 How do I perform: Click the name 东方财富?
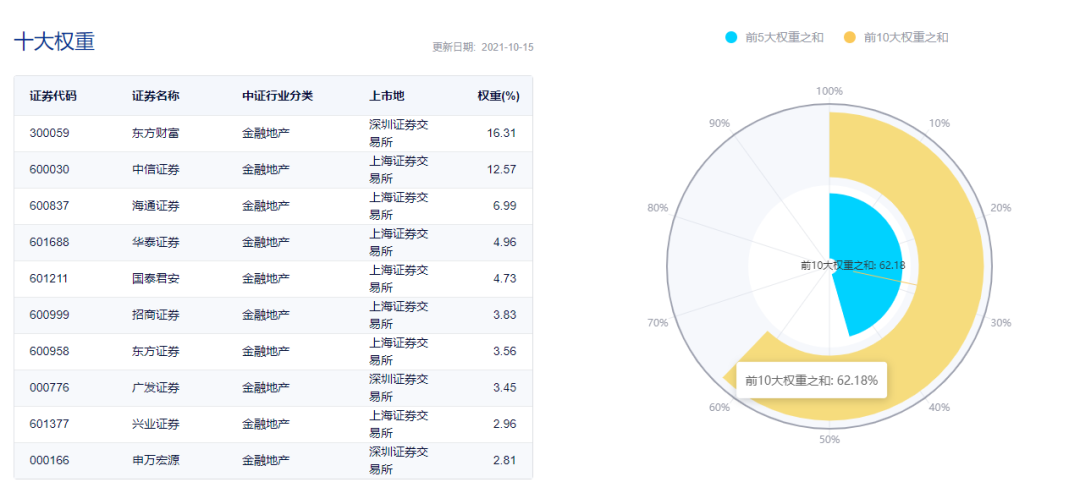tap(156, 133)
